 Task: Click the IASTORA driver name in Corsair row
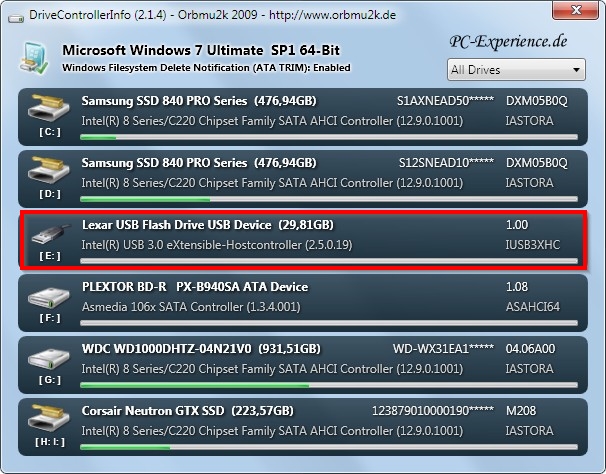pyautogui.click(x=529, y=431)
